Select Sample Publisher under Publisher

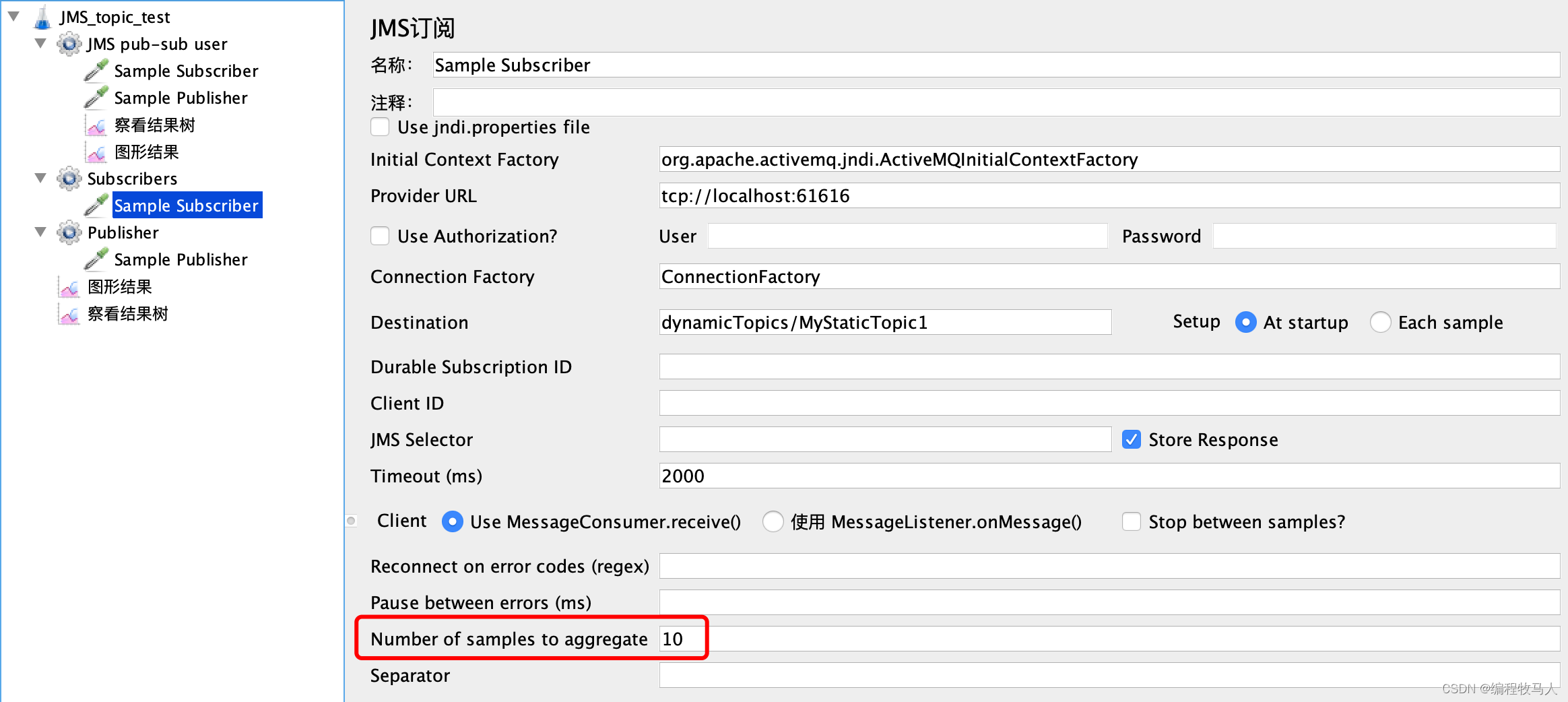point(181,259)
